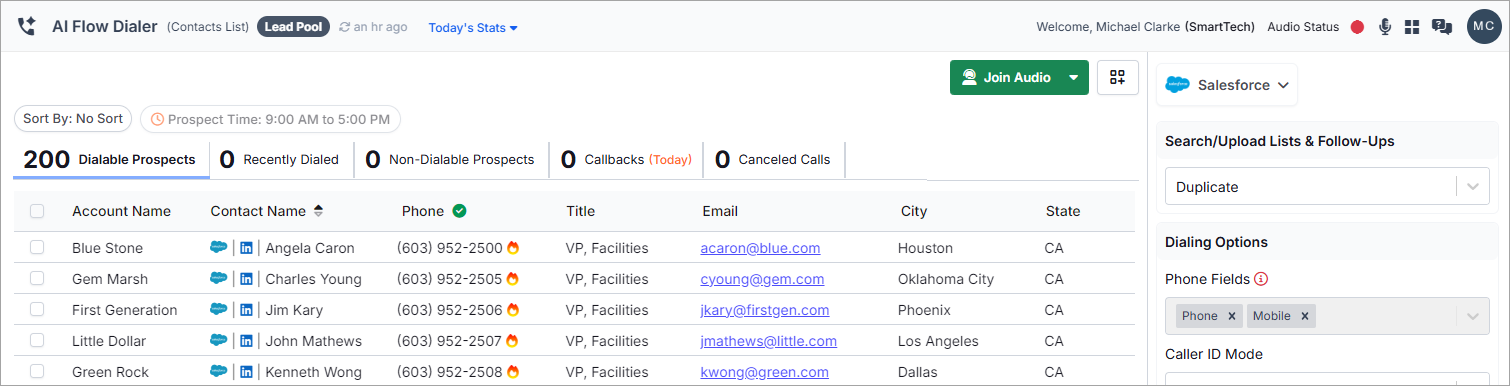
Task: Tick the select-all checkbox in table header
Action: pyautogui.click(x=37, y=211)
